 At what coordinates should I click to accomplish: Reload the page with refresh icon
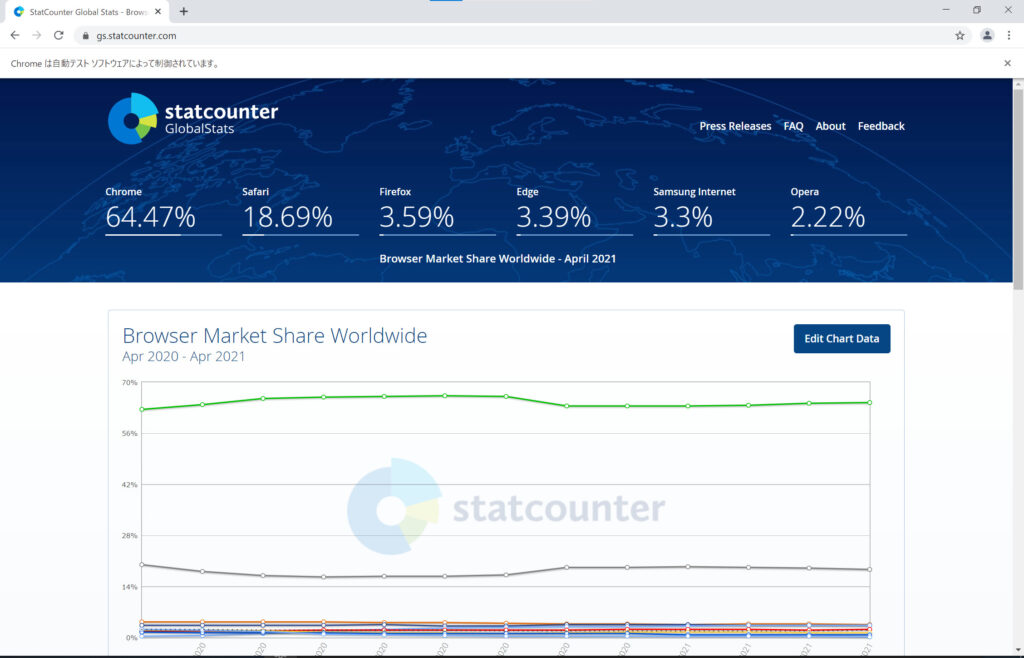click(x=58, y=35)
